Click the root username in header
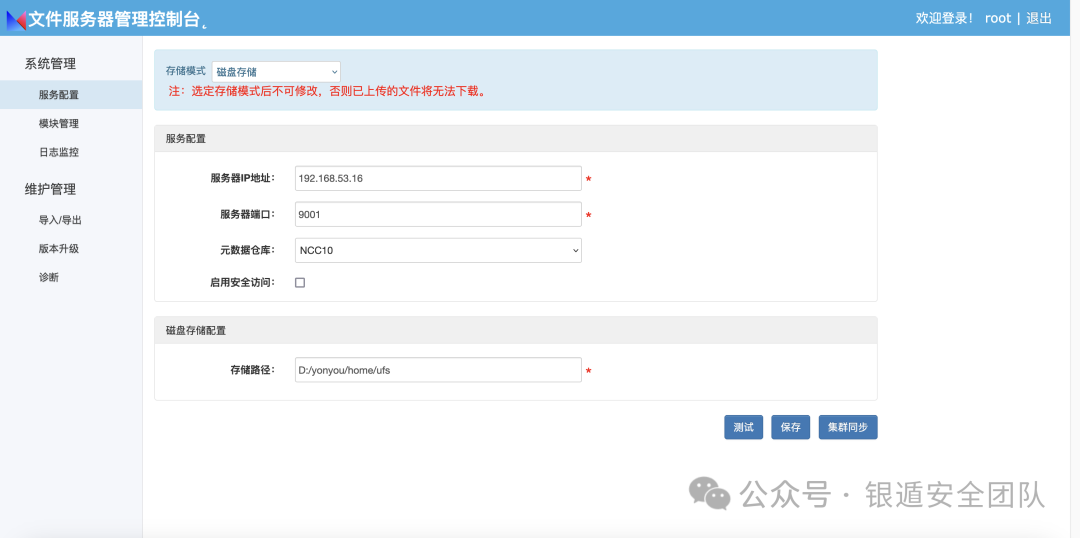 (x=997, y=18)
